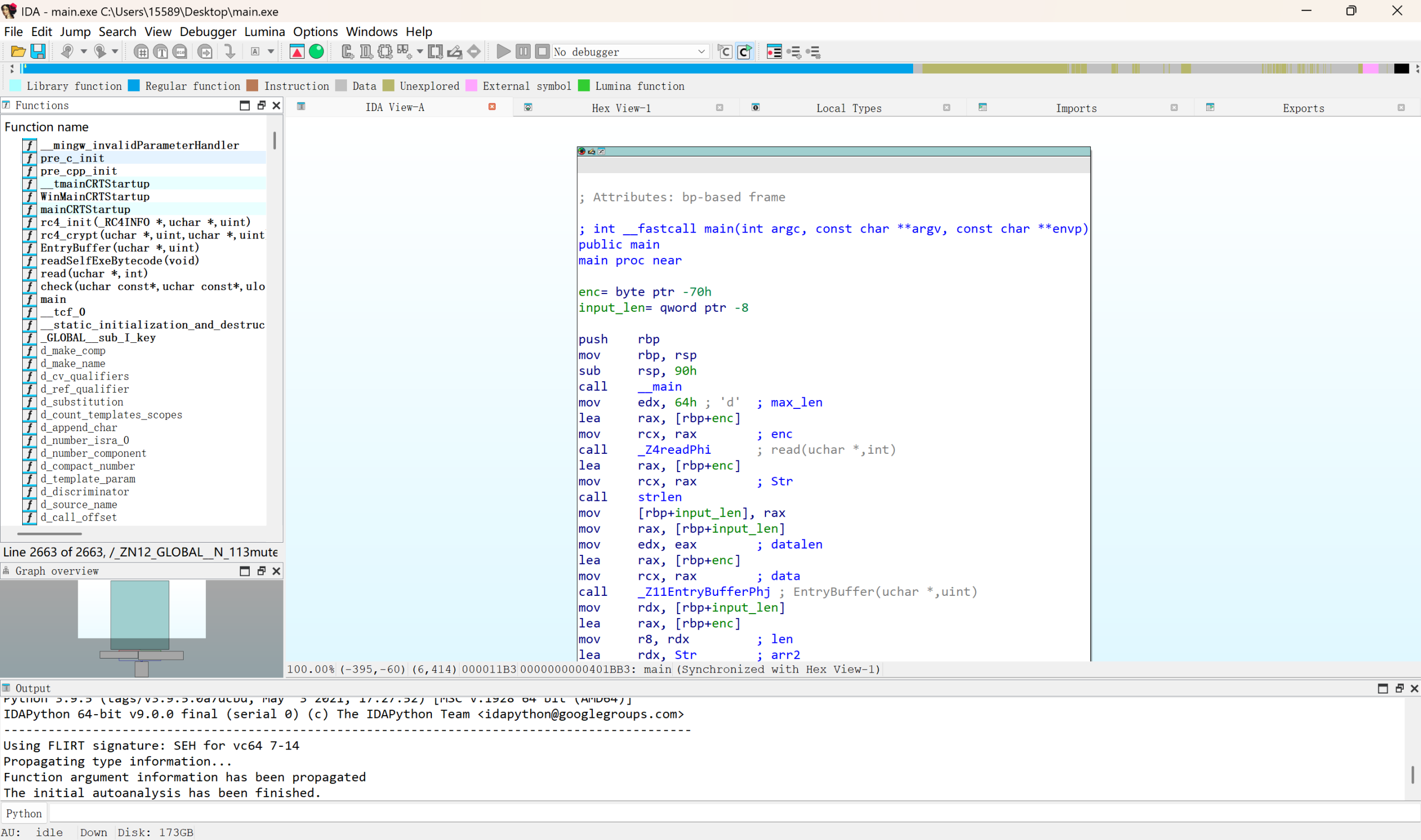Image resolution: width=1421 pixels, height=840 pixels.
Task: Start process with the play button
Action: pos(503,52)
